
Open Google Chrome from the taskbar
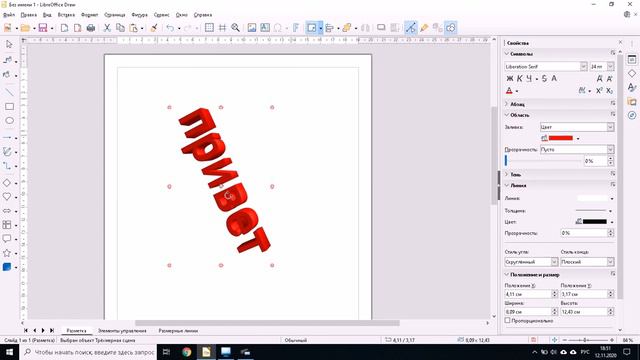coord(187,352)
